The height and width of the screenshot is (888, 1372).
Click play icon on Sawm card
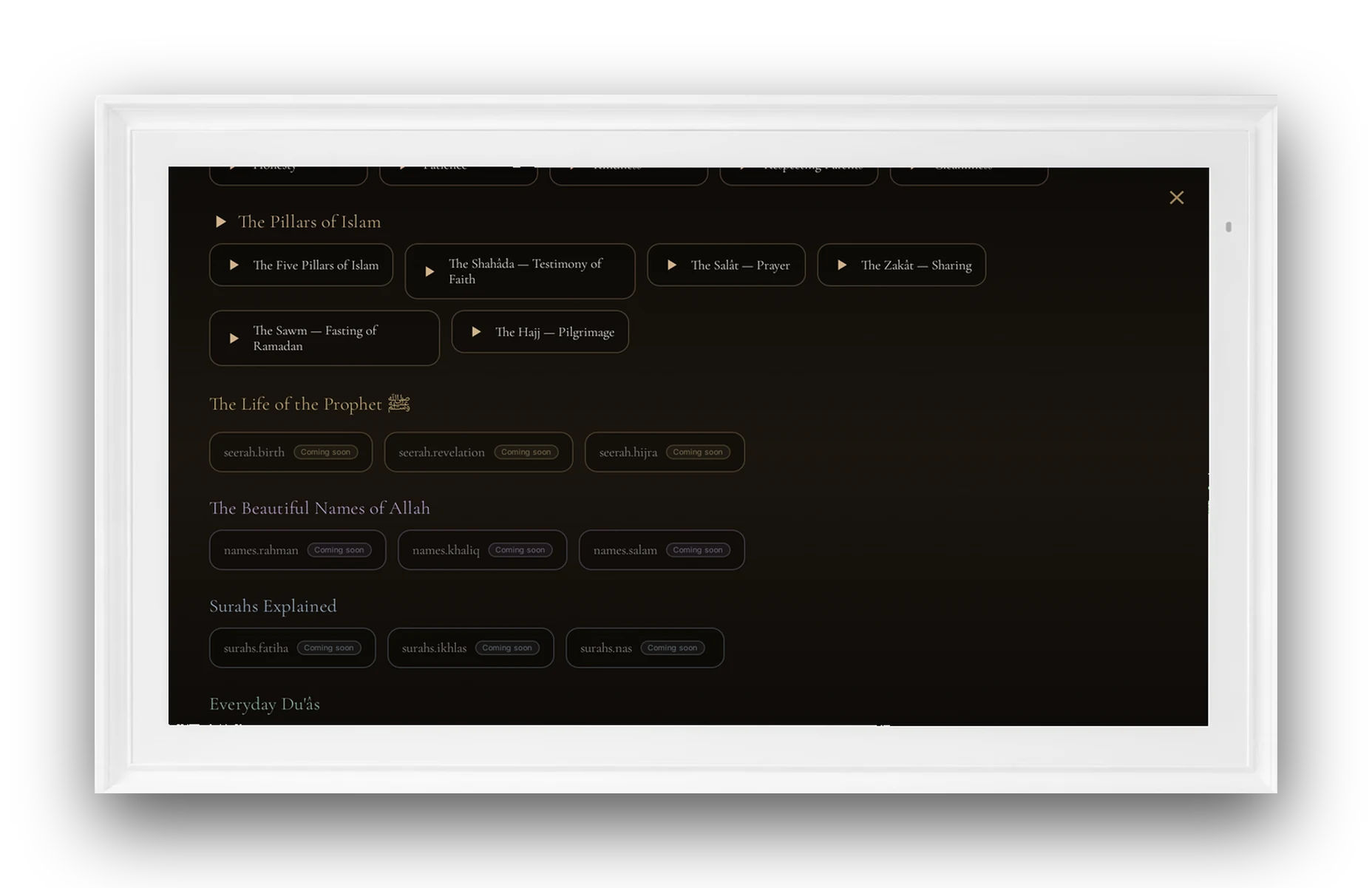pyautogui.click(x=234, y=338)
